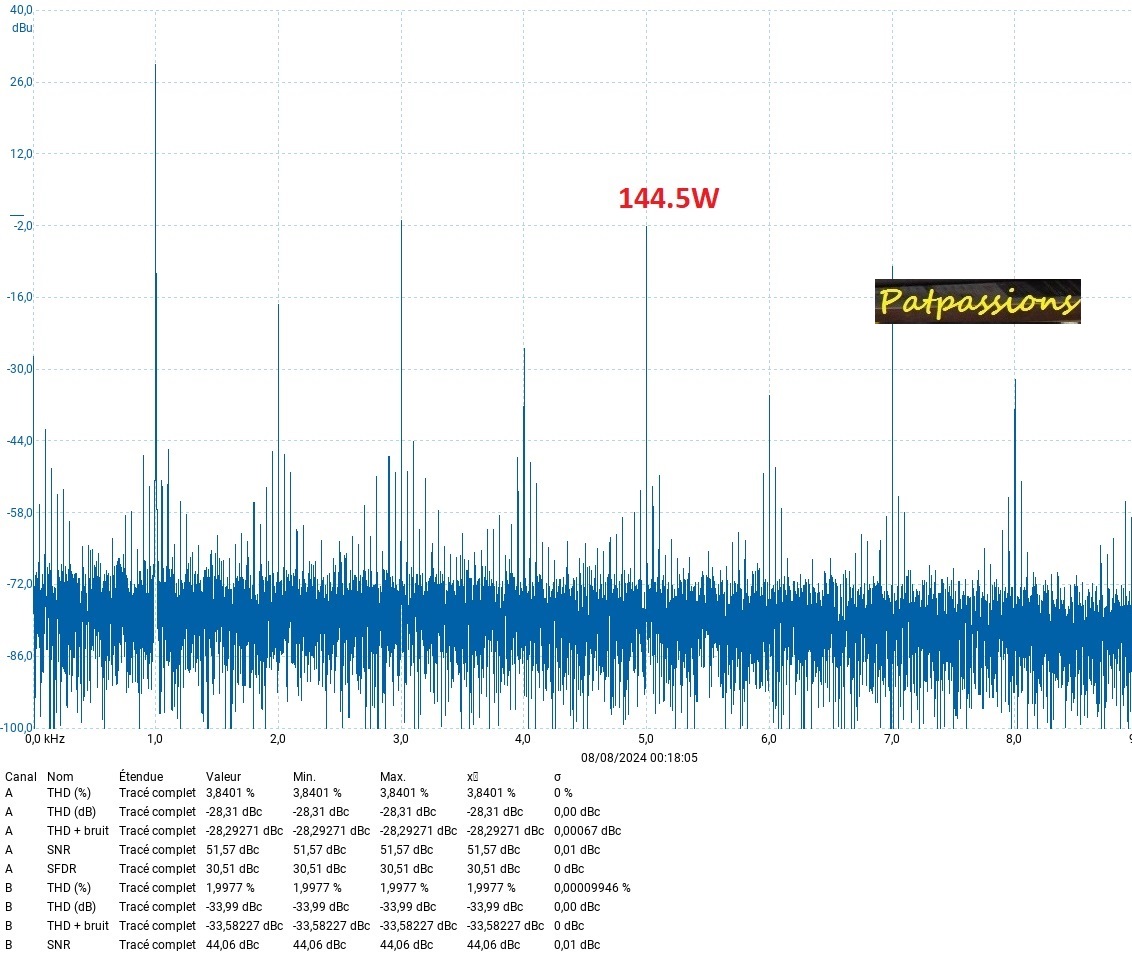Click the Patpassions watermark logo
This screenshot has width=1132, height=955.
tap(977, 301)
